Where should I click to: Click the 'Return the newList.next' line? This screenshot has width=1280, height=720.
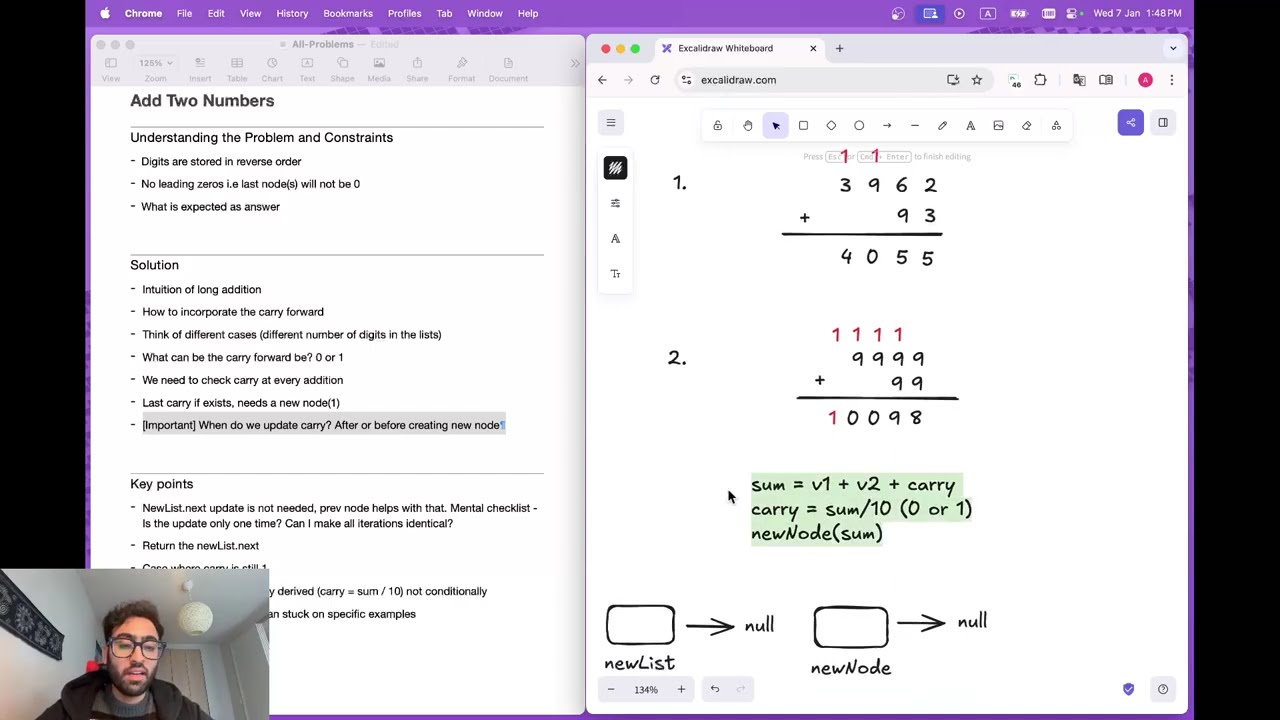pos(200,546)
